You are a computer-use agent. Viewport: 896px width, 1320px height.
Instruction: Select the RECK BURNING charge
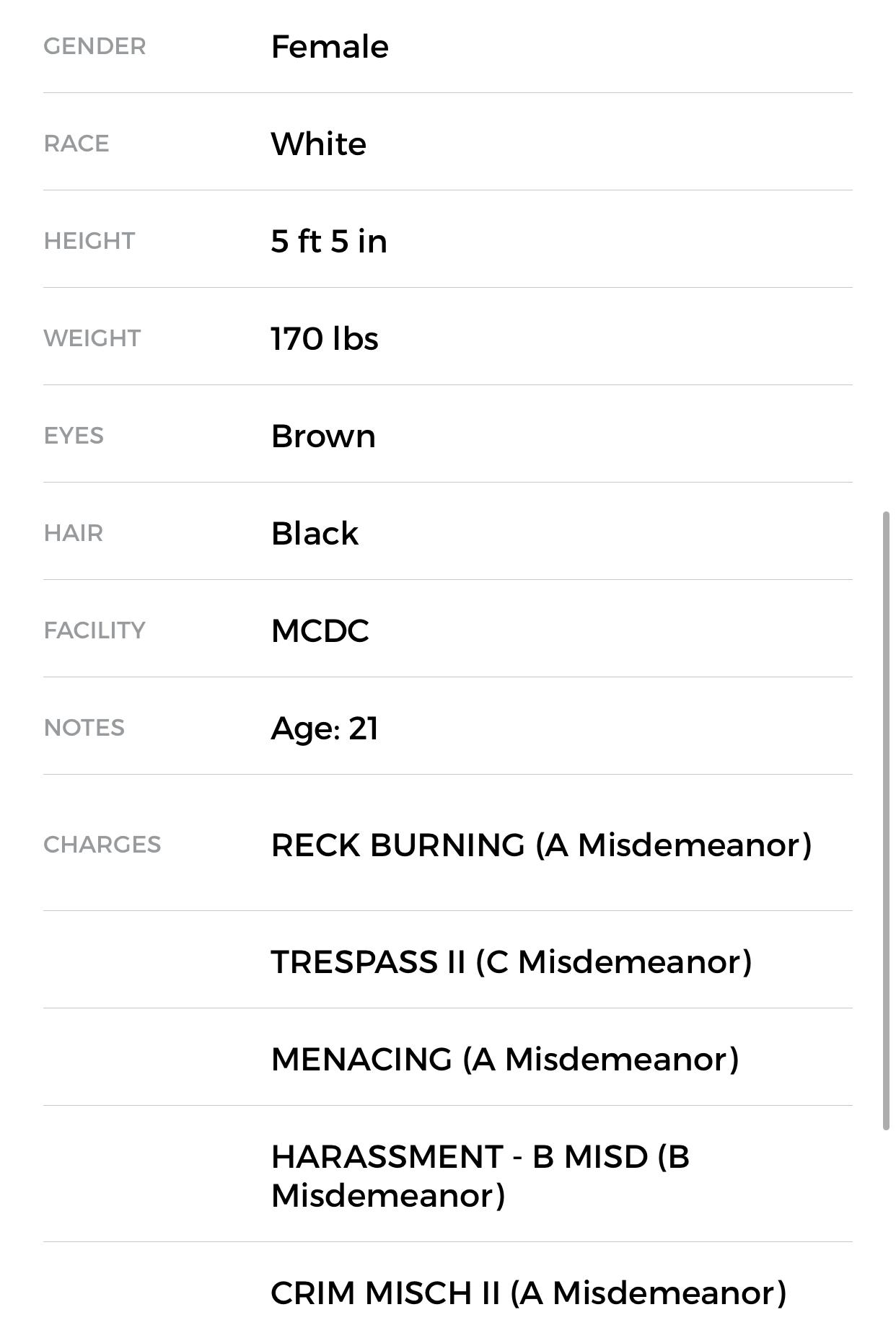click(541, 845)
